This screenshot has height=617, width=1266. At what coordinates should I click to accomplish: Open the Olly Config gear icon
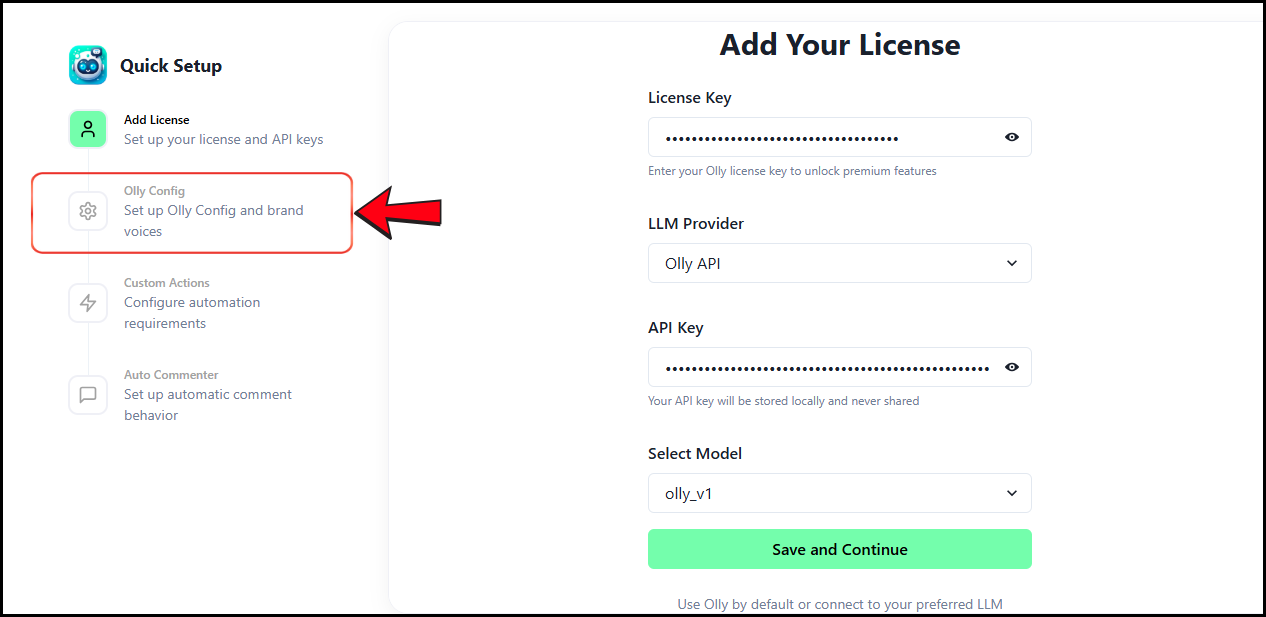tap(88, 211)
